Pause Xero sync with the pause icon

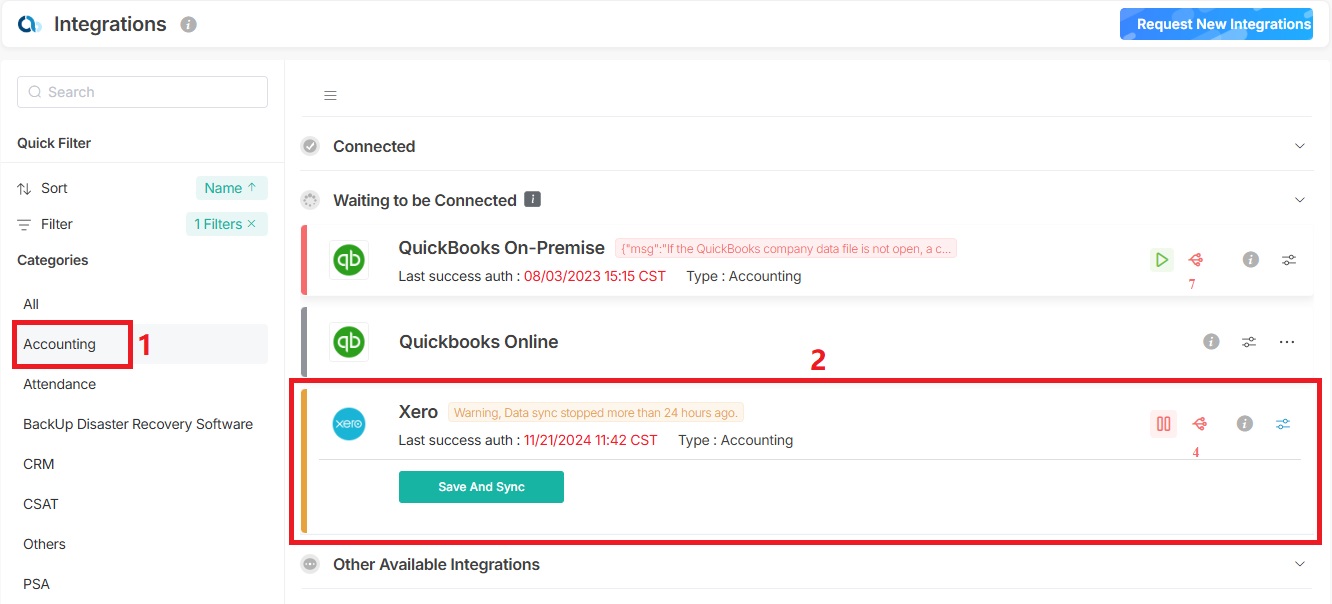point(1163,424)
